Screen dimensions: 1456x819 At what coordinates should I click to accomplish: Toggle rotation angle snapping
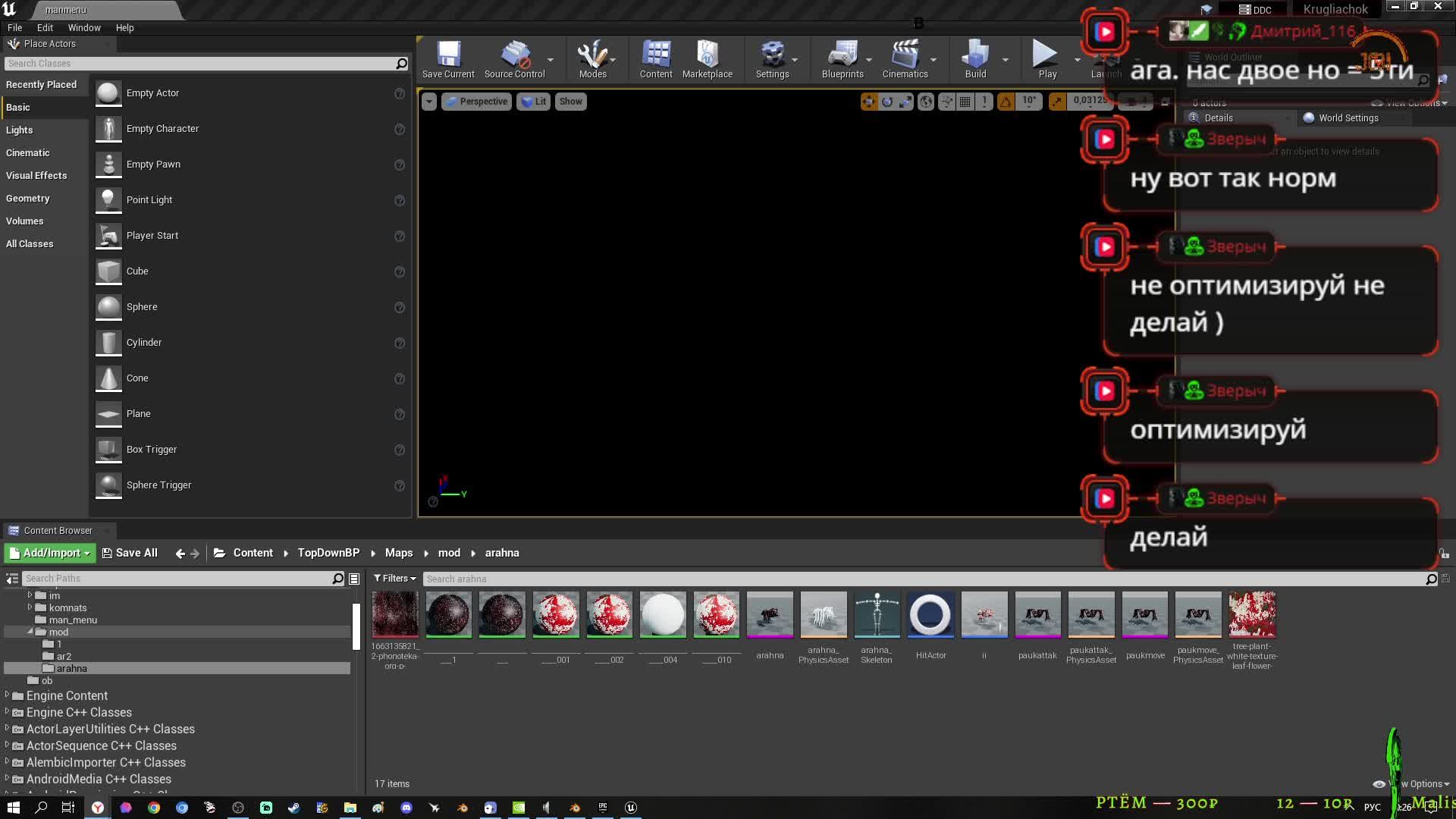click(1006, 102)
